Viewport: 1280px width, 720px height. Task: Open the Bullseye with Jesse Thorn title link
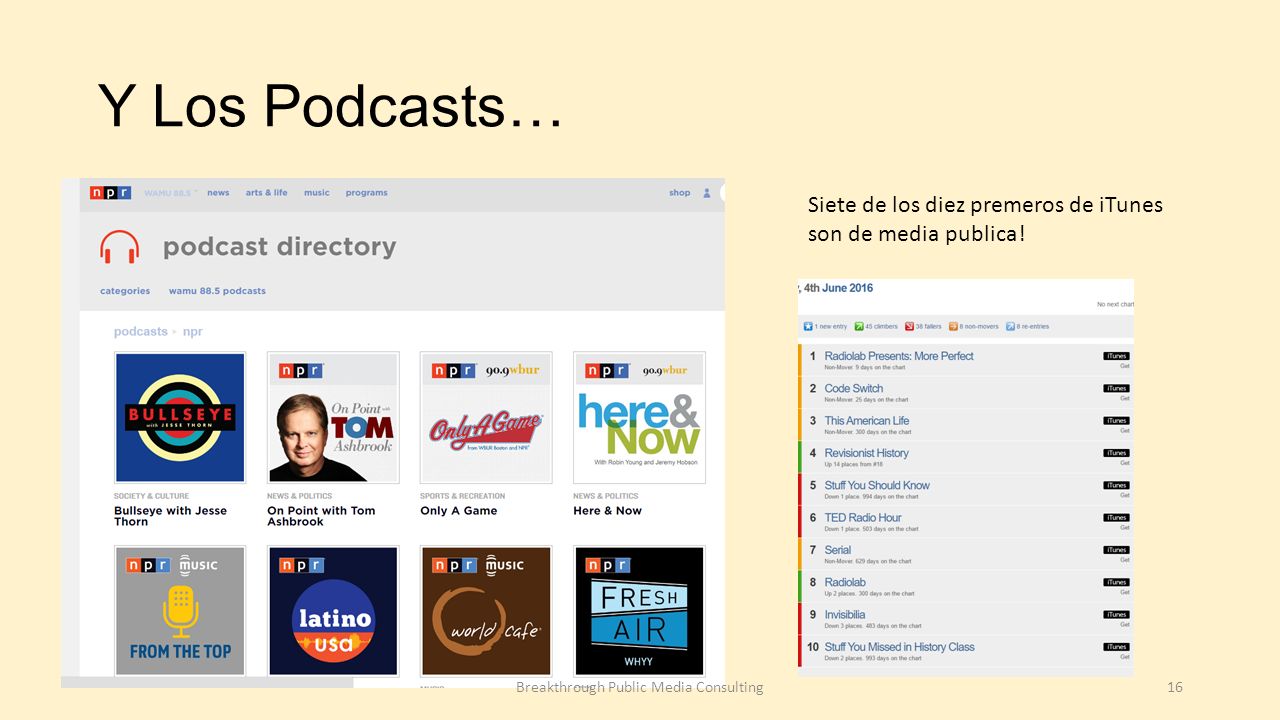pyautogui.click(x=170, y=516)
